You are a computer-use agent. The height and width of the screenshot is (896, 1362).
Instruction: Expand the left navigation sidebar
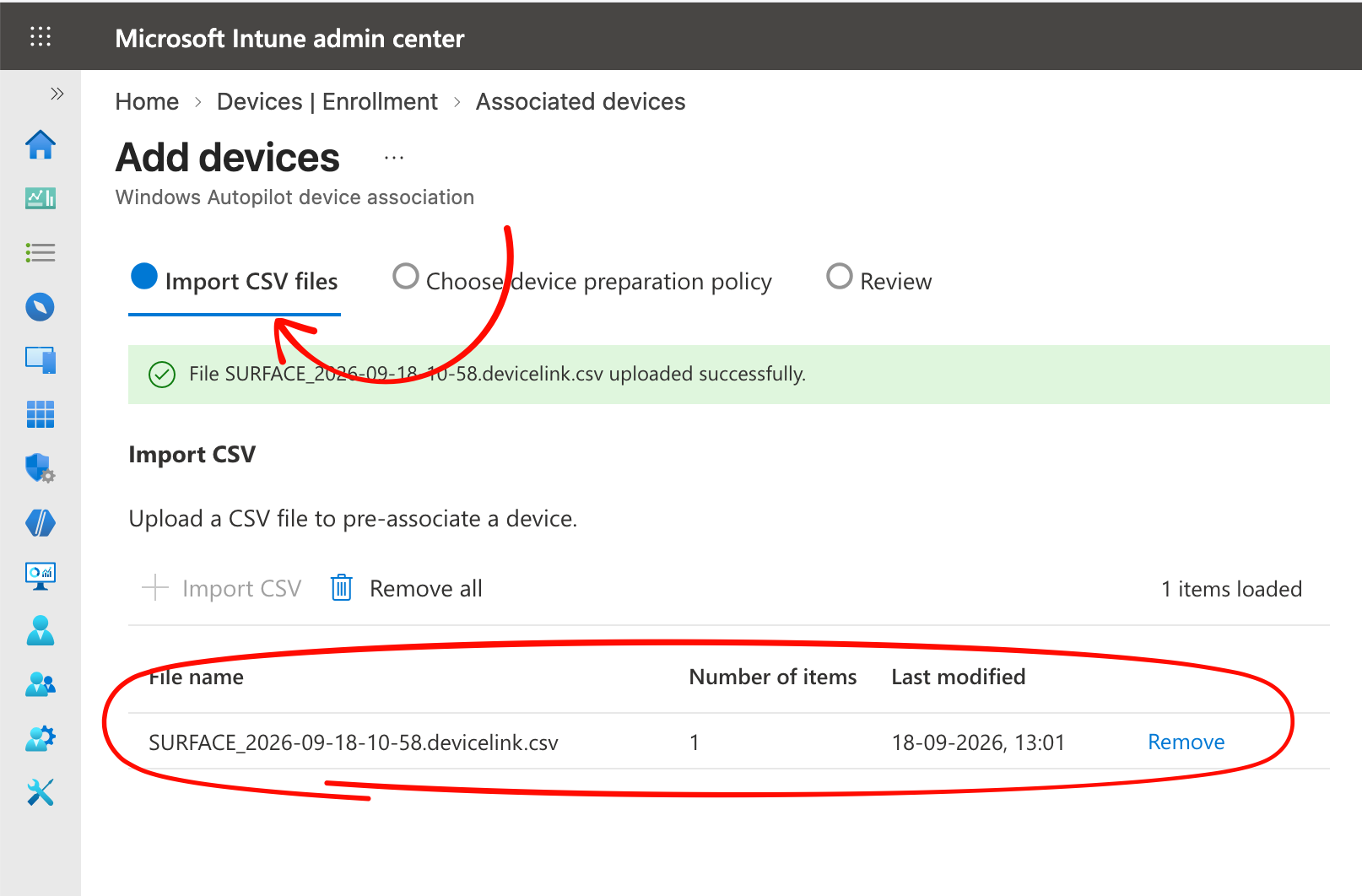[x=57, y=94]
